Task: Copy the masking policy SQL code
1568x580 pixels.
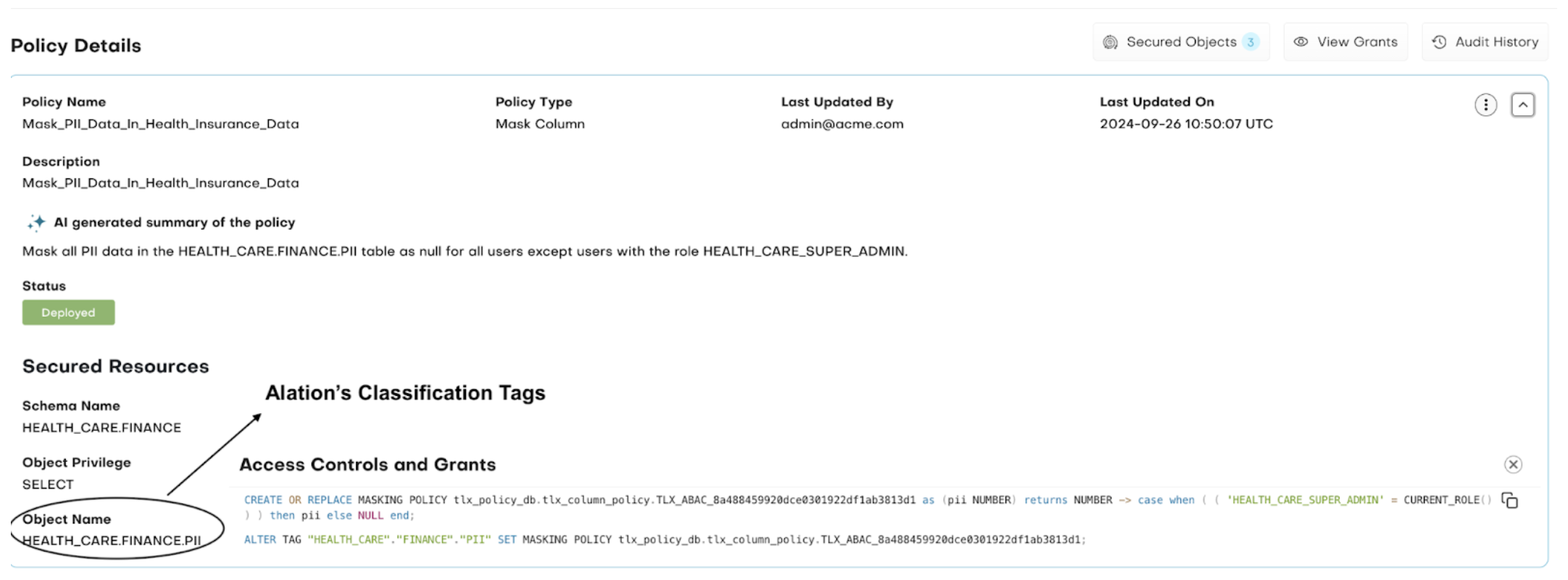Action: click(x=1509, y=500)
